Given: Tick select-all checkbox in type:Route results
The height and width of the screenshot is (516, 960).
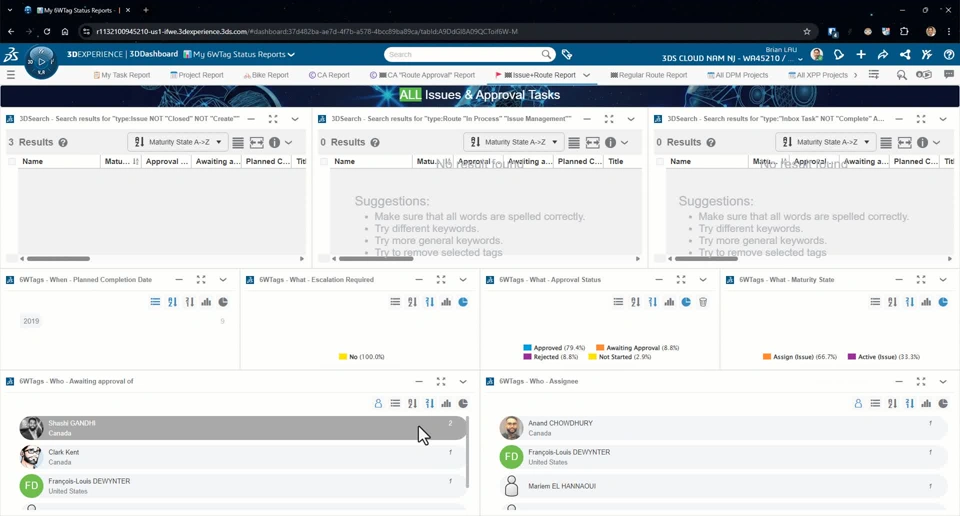Looking at the screenshot, I should [x=324, y=162].
